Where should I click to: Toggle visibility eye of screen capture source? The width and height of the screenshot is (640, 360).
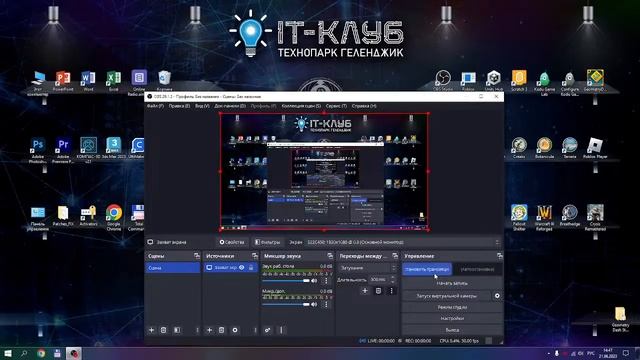[242, 267]
